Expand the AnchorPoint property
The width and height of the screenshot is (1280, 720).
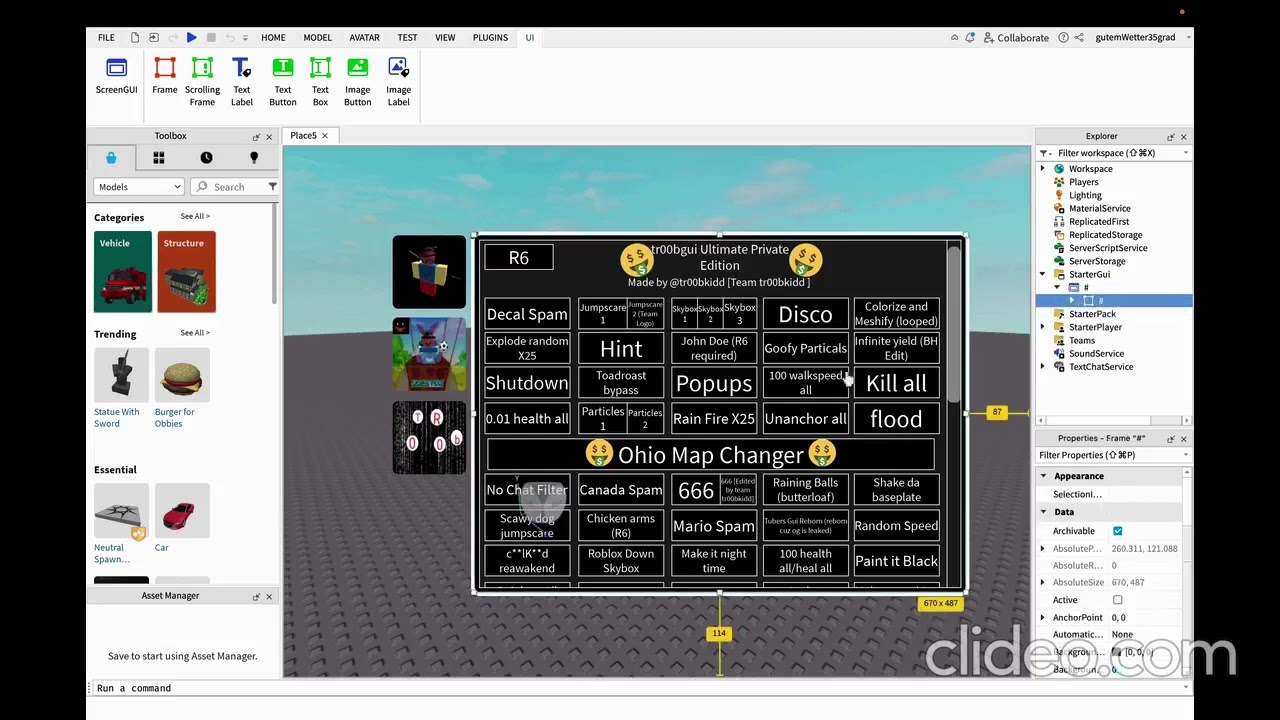(1043, 618)
